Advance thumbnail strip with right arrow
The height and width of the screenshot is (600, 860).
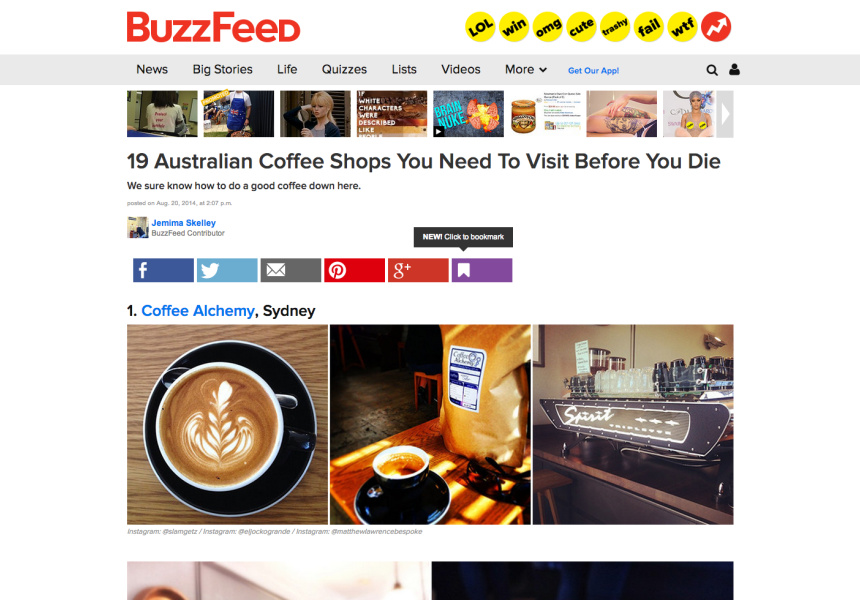(725, 114)
